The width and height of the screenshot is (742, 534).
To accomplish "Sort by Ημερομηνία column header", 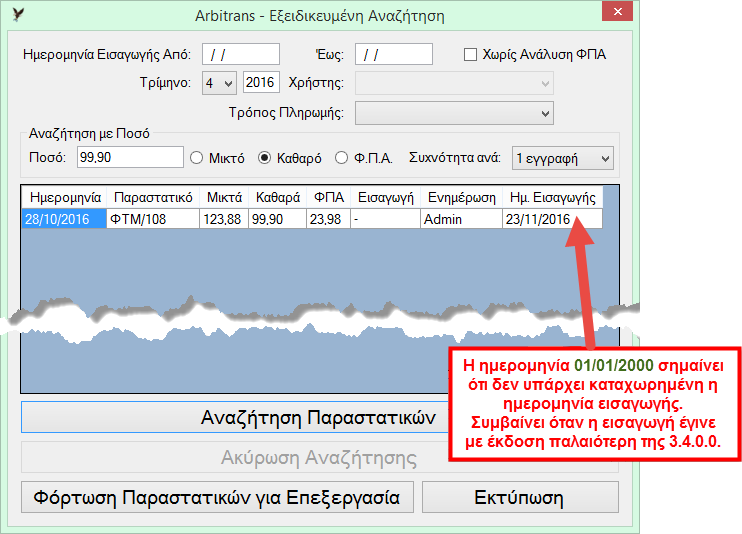I will click(x=64, y=197).
